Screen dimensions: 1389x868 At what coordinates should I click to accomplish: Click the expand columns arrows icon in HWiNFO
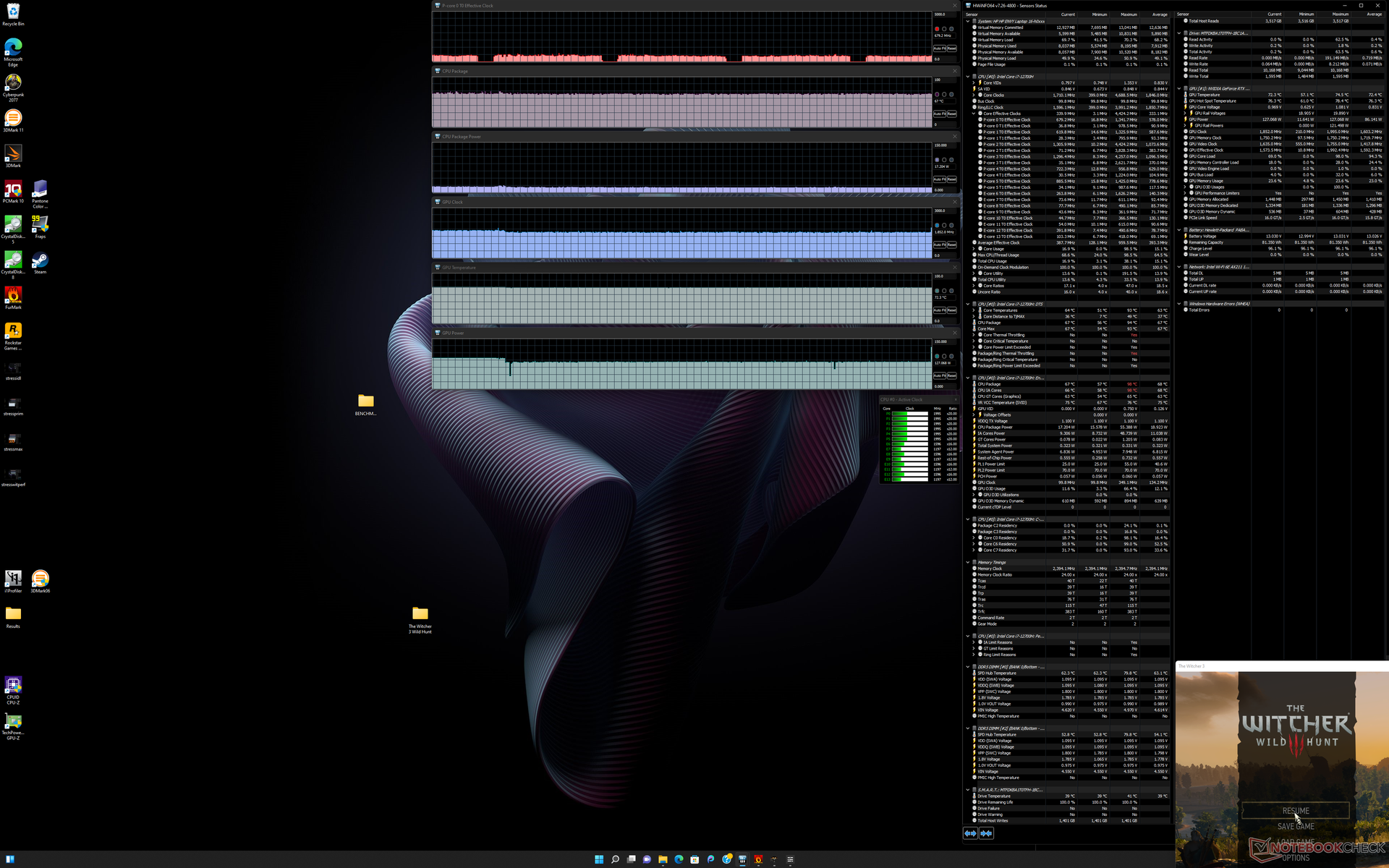click(970, 833)
